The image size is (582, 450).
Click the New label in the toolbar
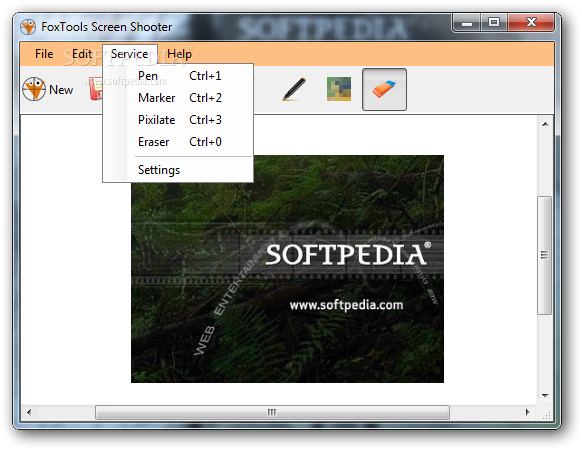[61, 90]
